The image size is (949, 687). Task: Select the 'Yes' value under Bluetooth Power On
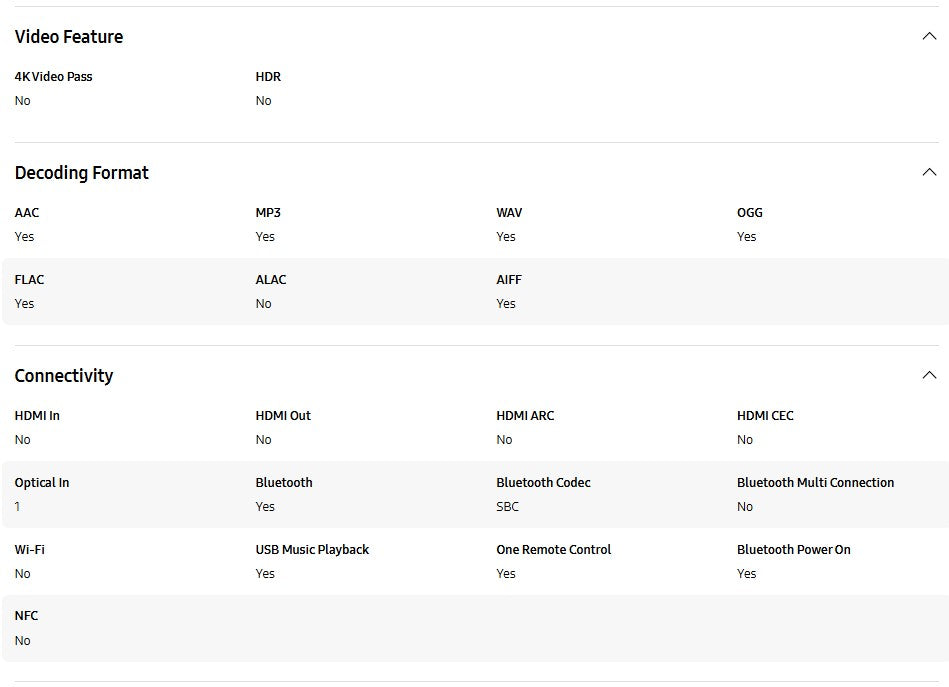pyautogui.click(x=747, y=574)
